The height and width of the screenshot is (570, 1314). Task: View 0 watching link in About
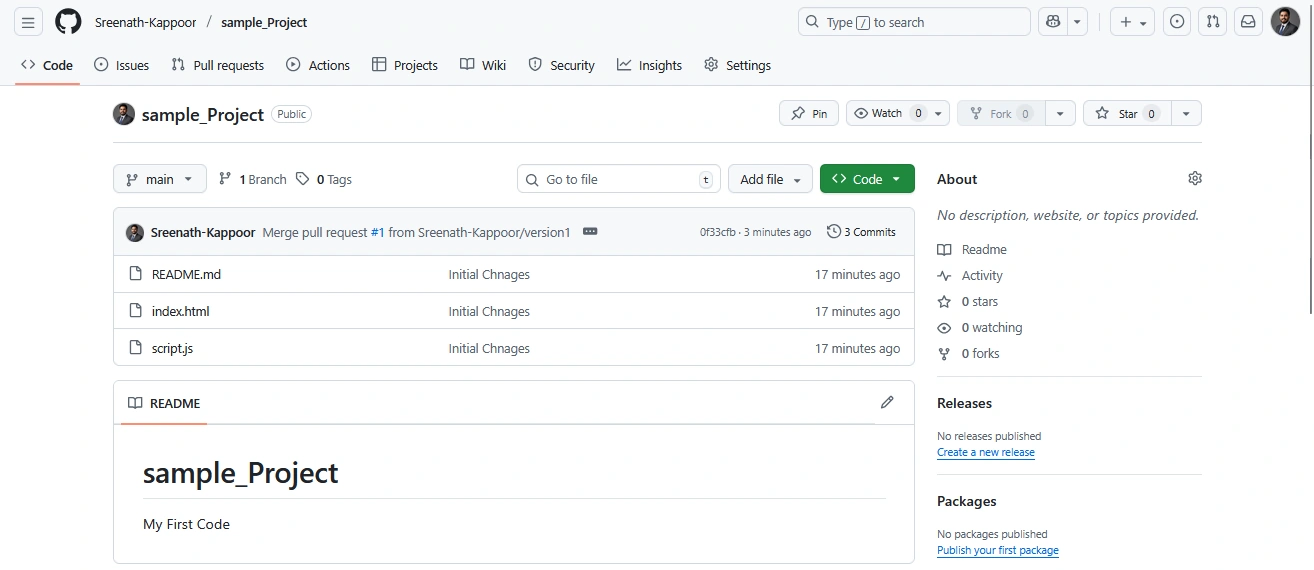980,328
